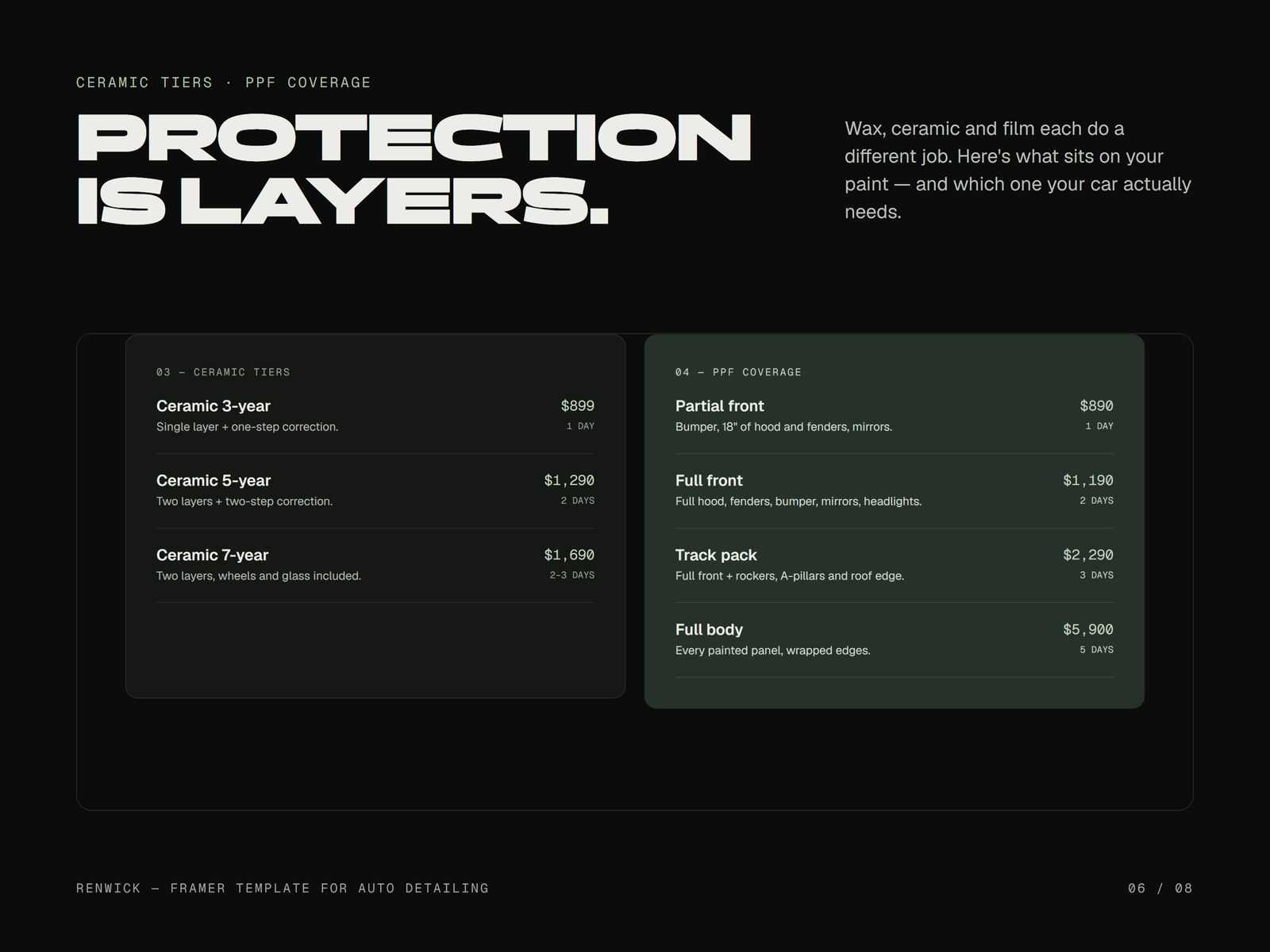
Task: Click the $5,900 price
Action: pos(1088,629)
